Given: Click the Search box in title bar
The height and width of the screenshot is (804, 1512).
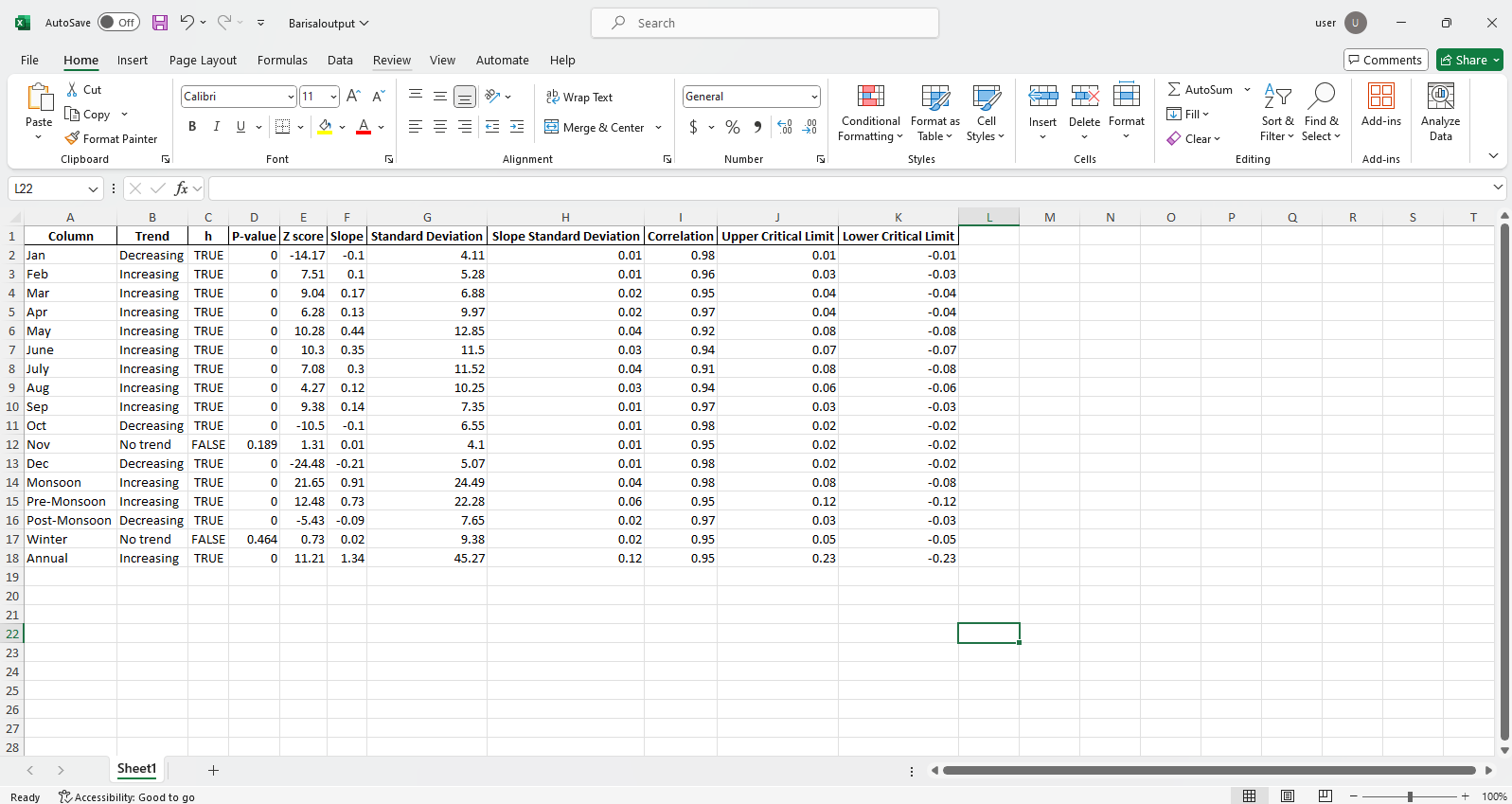Looking at the screenshot, I should 765,23.
